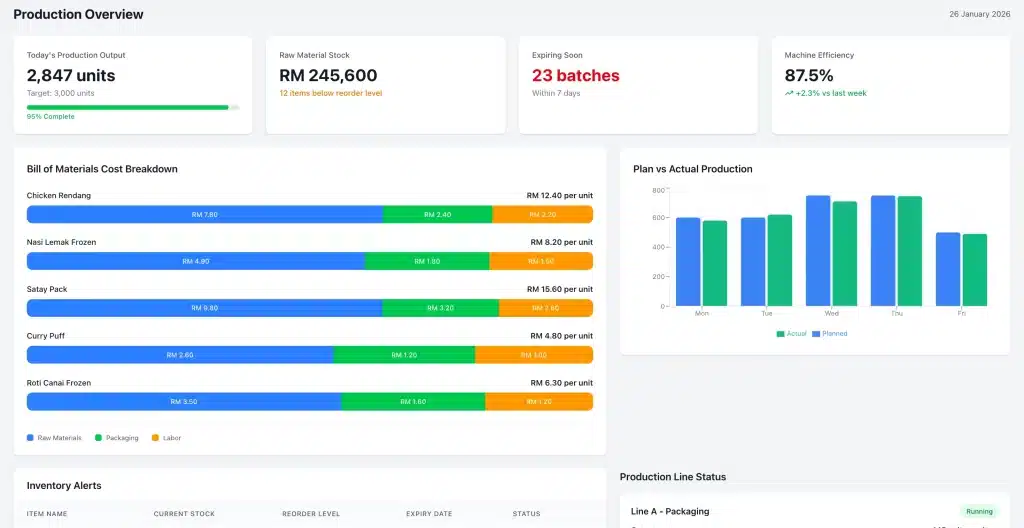Click the blue Tuesday planned production bar
1024x528 pixels.
pos(753,262)
